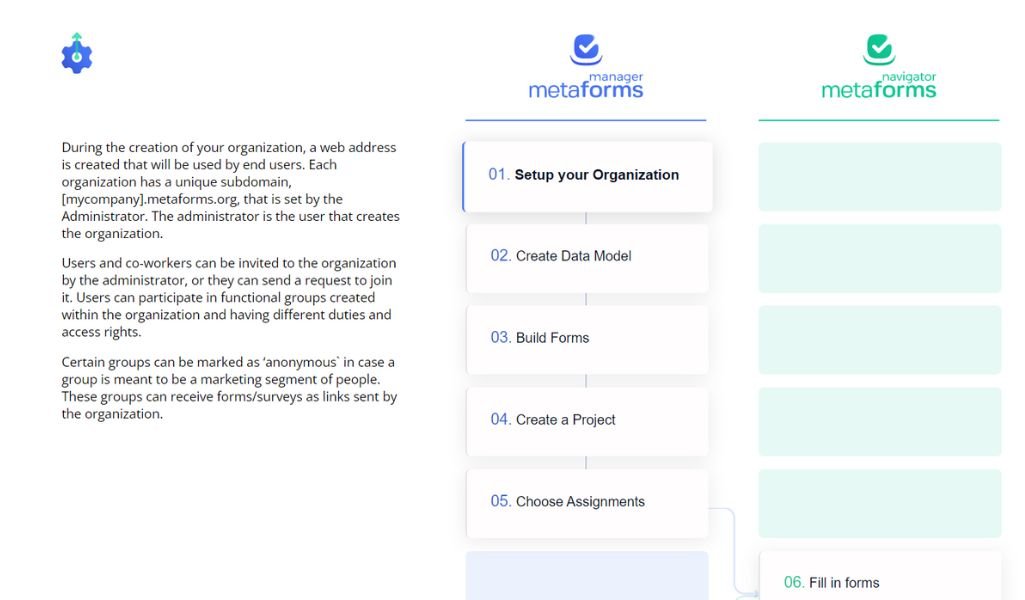This screenshot has height=600, width=1025.
Task: Open the metaforms navigator wordmark logo
Action: coord(879,86)
